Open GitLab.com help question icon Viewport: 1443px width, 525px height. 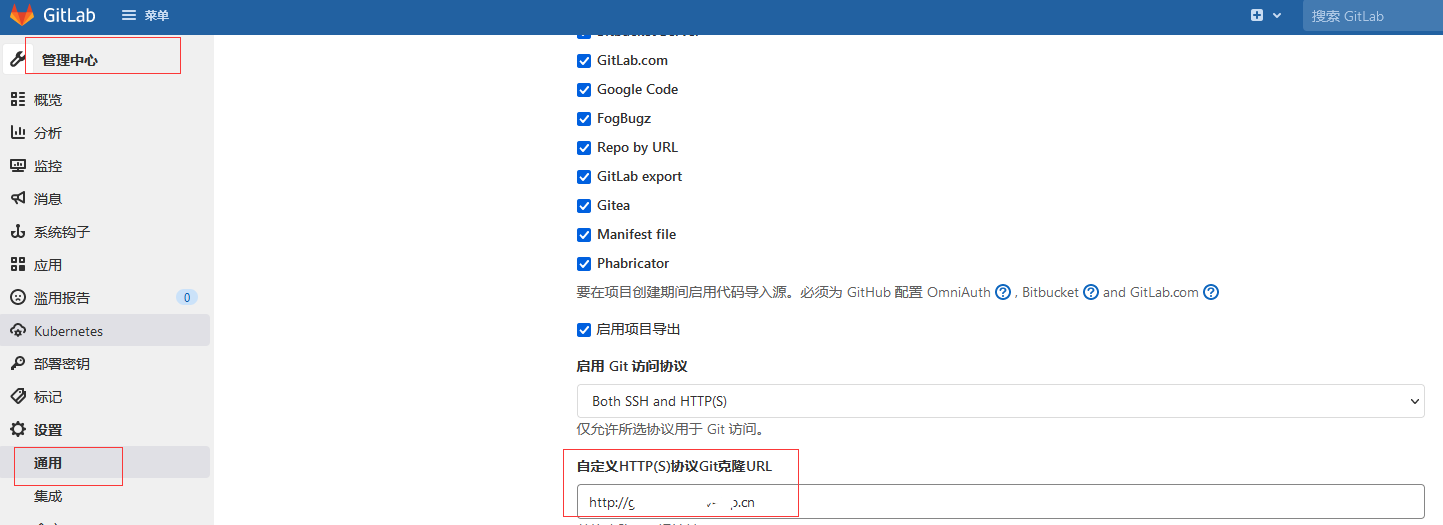1211,292
